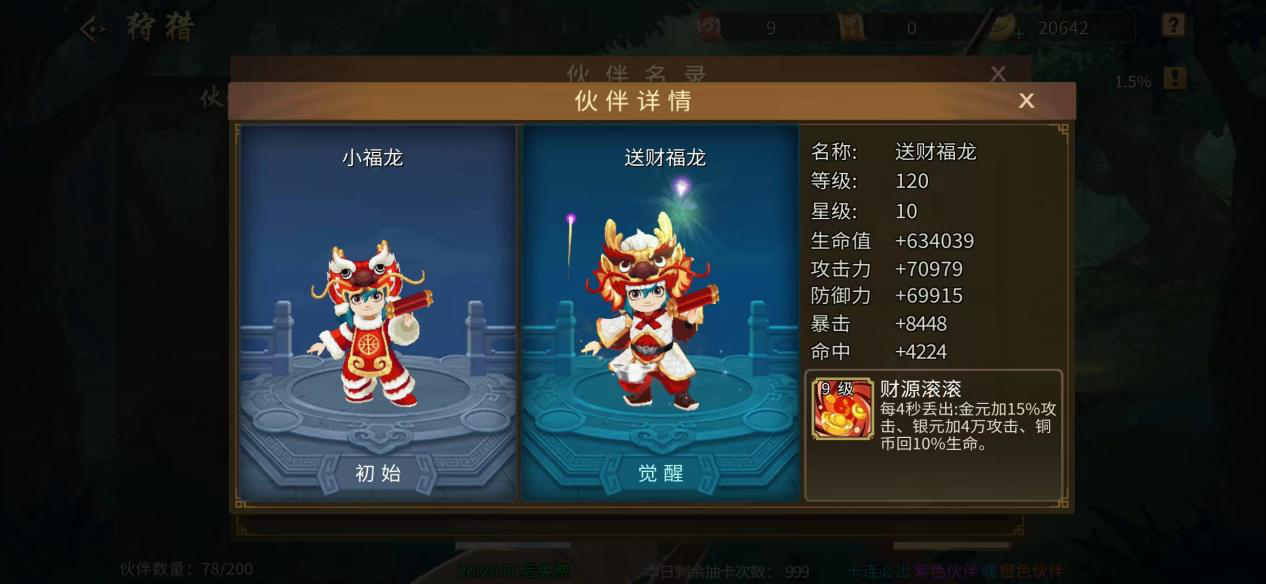Tap the gold ingot currency icon
This screenshot has width=1266, height=584.
tap(1003, 28)
